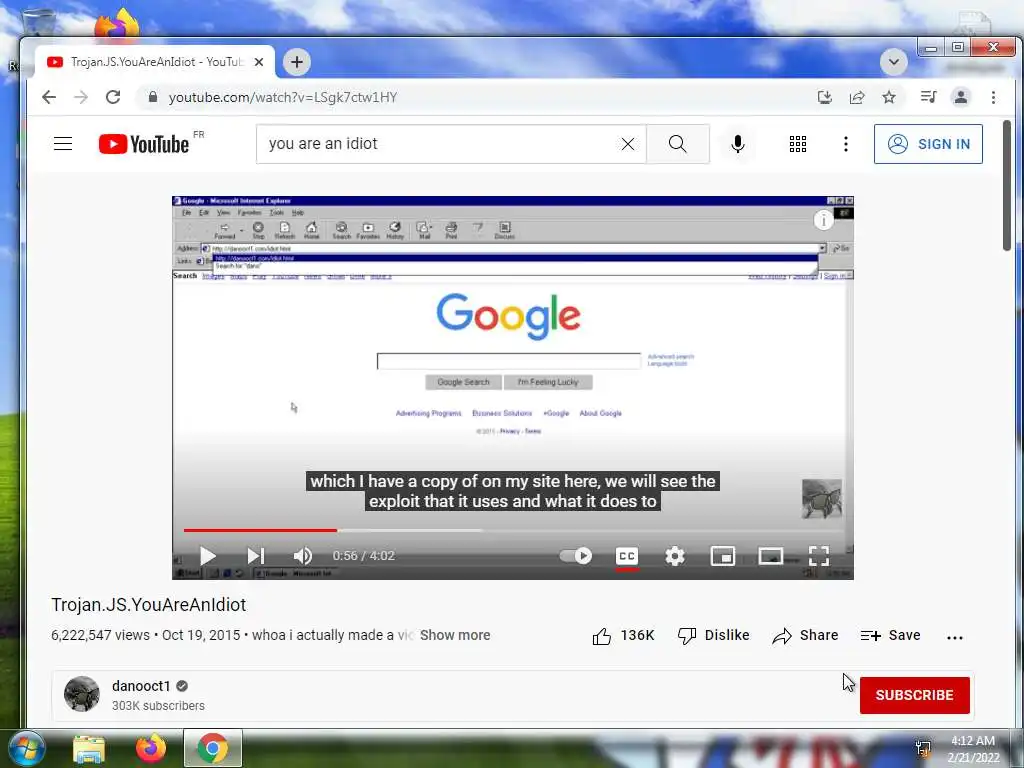This screenshot has height=768, width=1024.
Task: Switch to theater mode
Action: click(771, 556)
